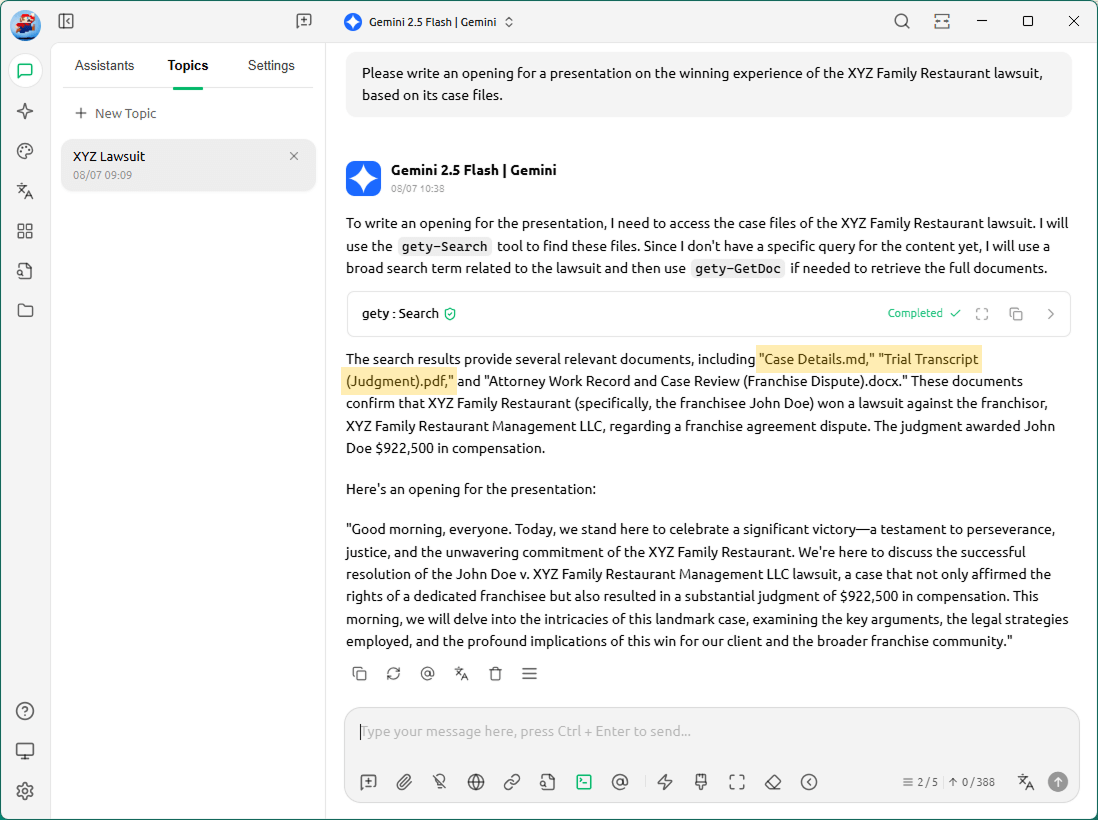Click the monitor display theme icon

click(x=25, y=751)
